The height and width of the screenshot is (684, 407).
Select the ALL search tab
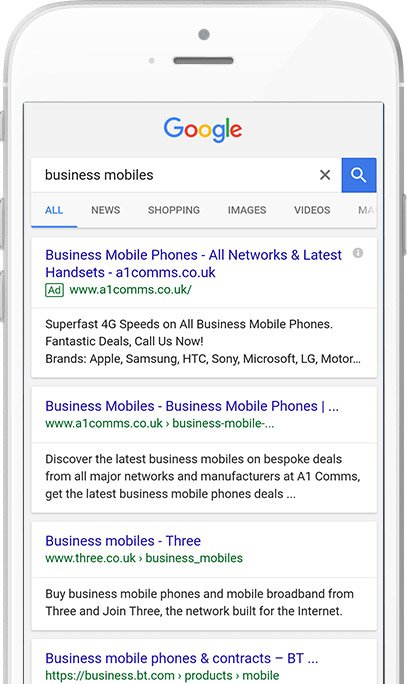pos(54,210)
